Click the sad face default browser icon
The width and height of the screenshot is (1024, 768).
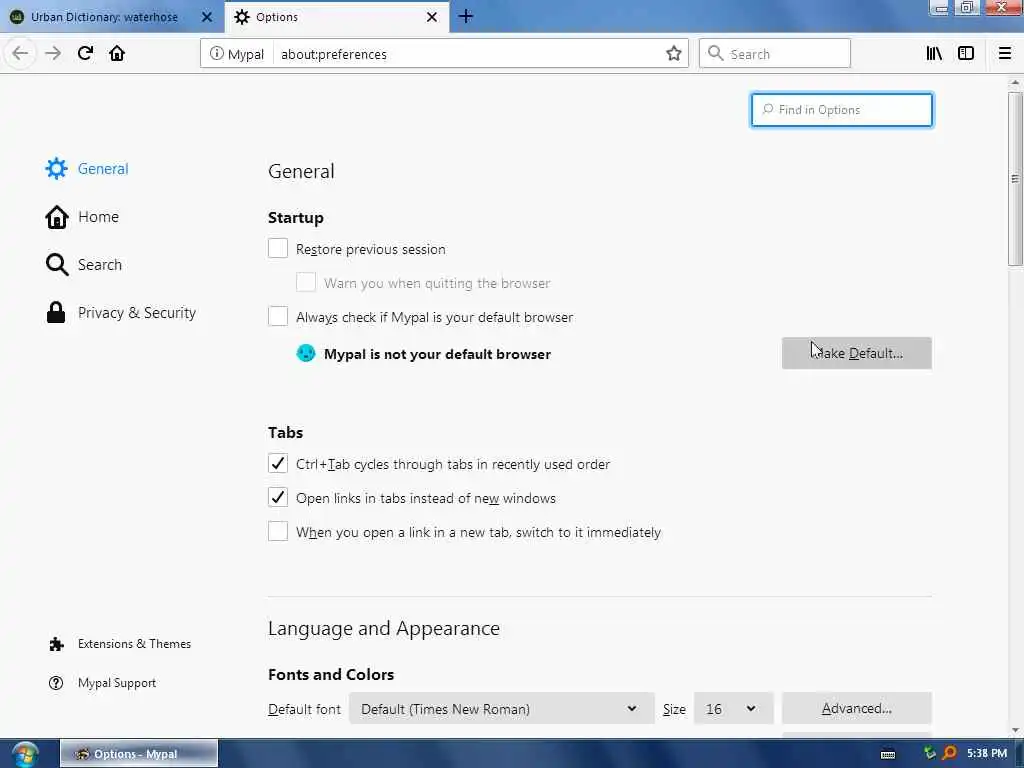(306, 353)
